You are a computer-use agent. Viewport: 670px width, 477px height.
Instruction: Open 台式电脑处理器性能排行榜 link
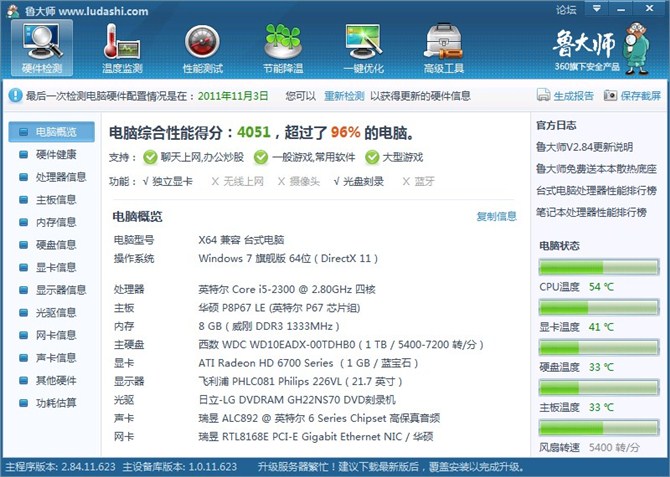tap(597, 191)
